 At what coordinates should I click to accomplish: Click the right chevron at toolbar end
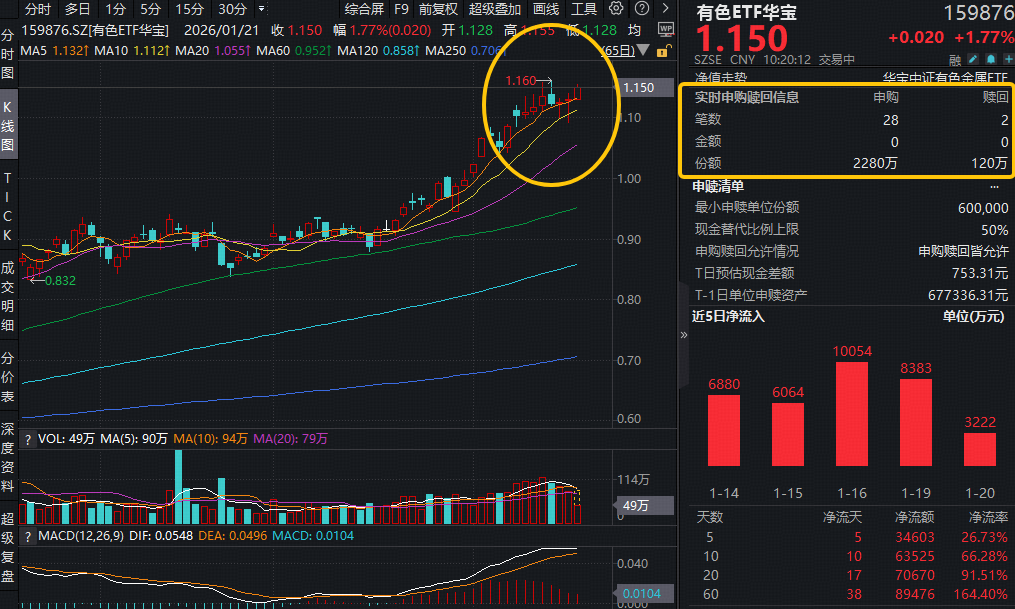click(x=665, y=8)
